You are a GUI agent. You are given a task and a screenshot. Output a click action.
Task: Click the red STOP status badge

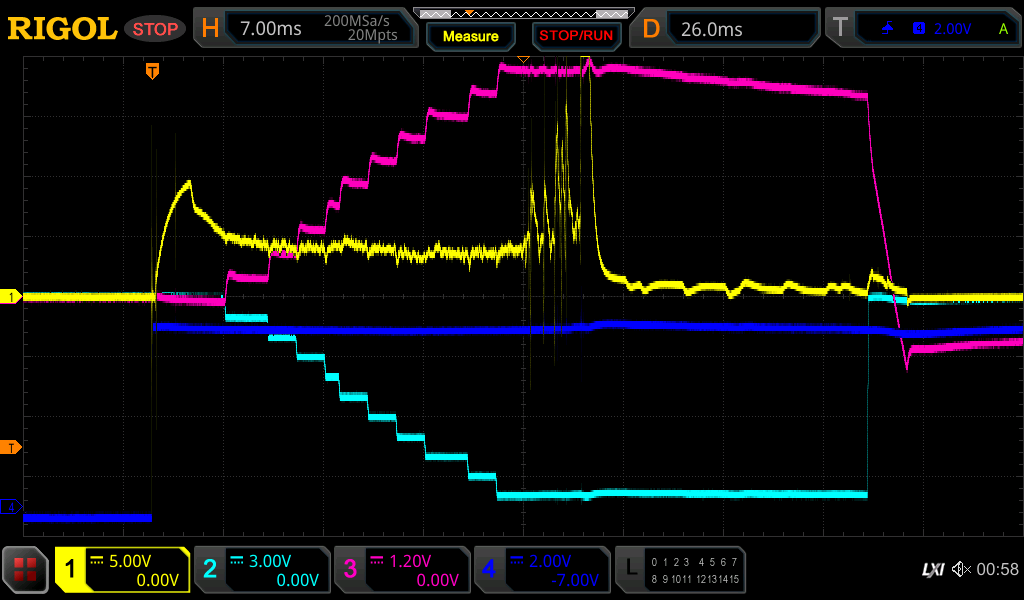click(156, 29)
